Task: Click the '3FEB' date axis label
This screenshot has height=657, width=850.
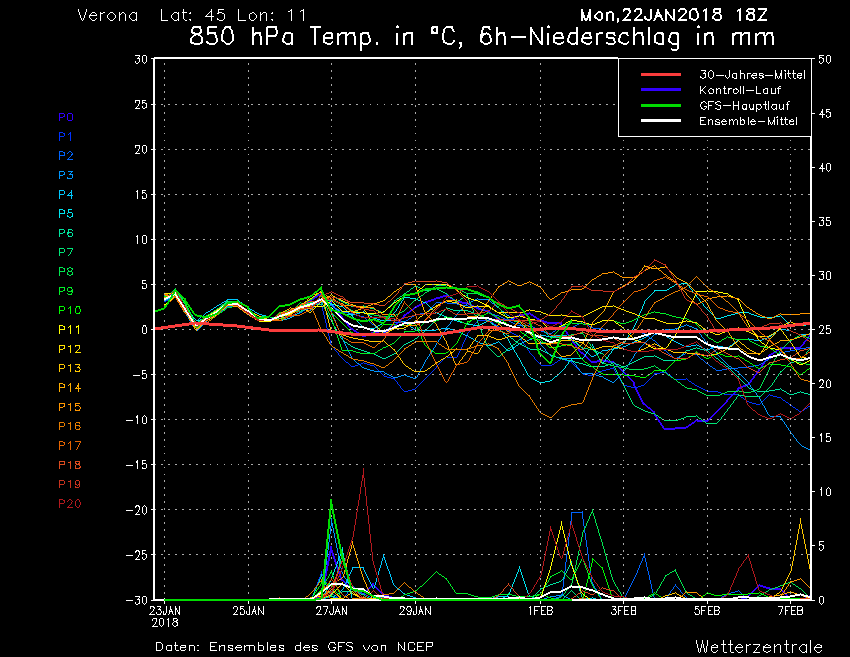Action: [x=623, y=611]
